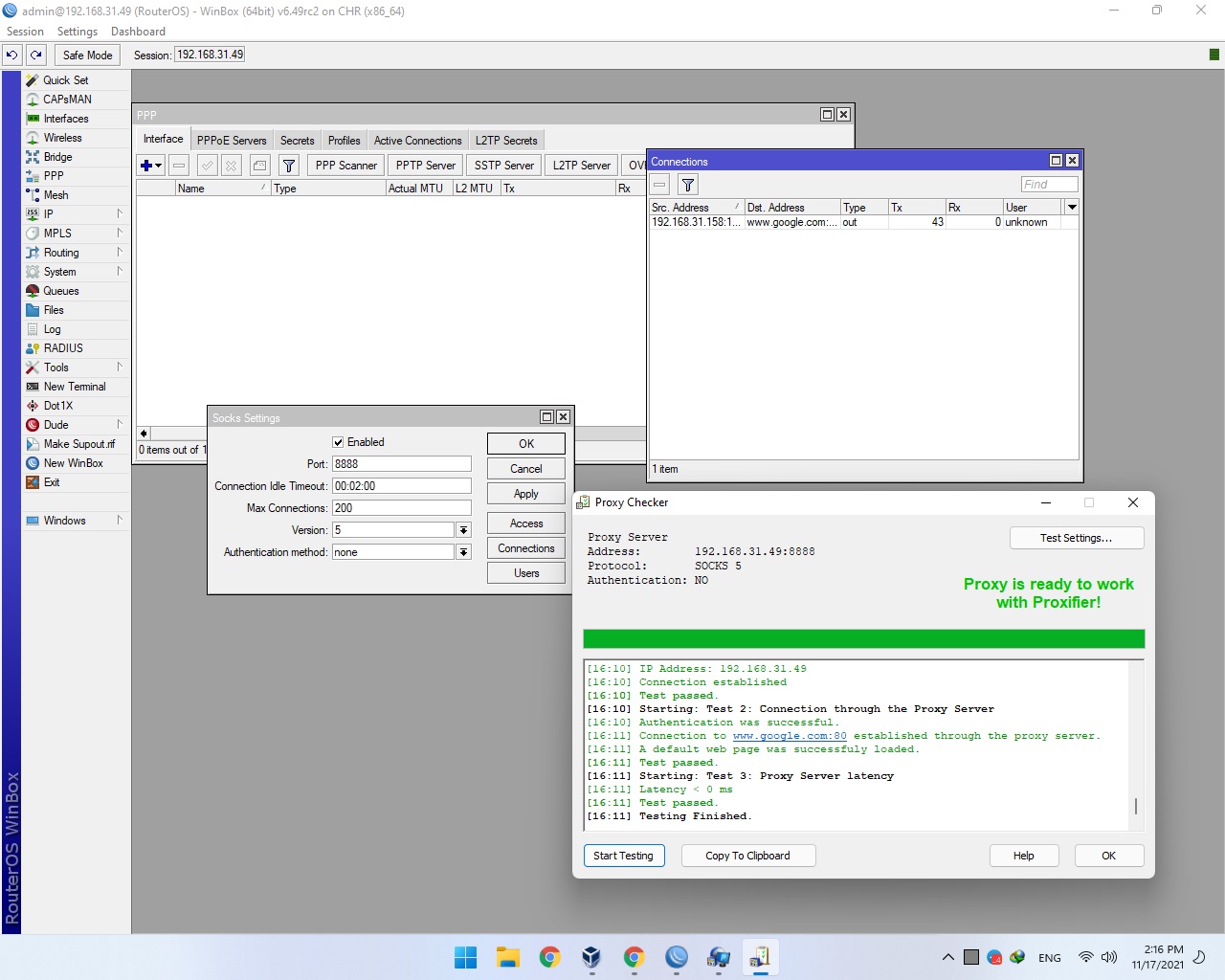Click the Max Connections input field
Image resolution: width=1225 pixels, height=980 pixels.
(x=401, y=508)
